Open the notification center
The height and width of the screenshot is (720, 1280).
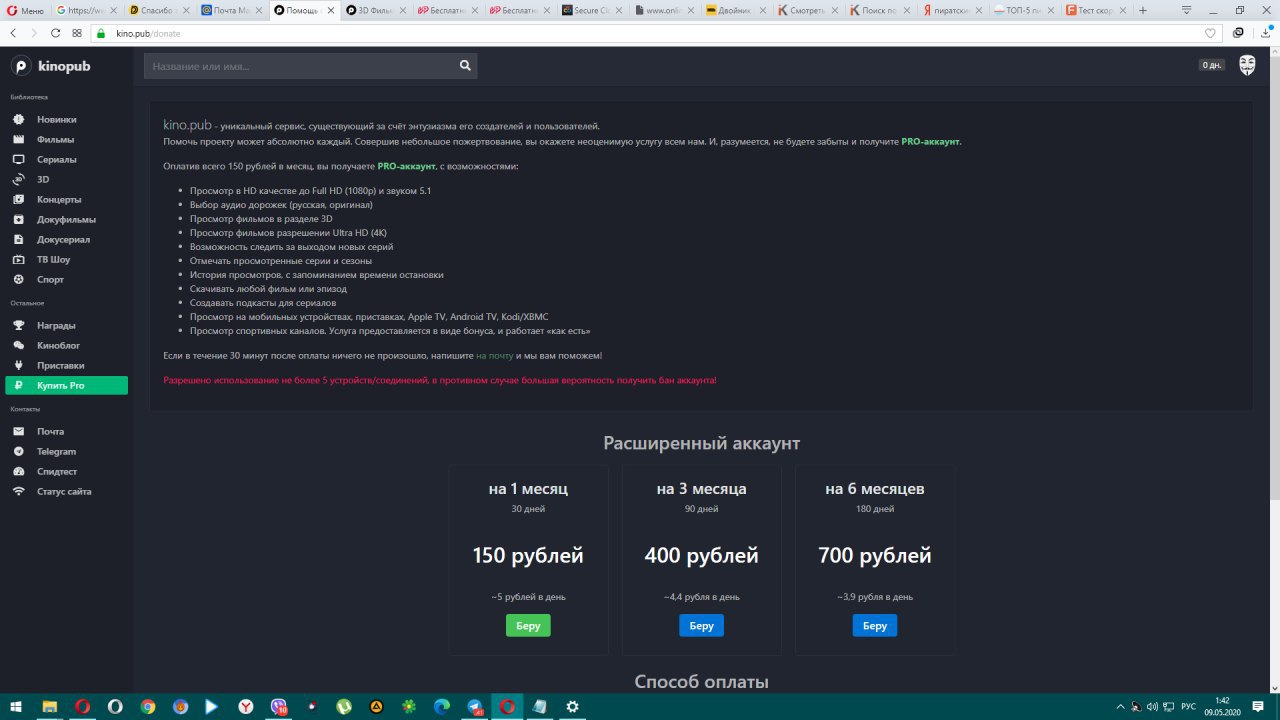(x=1258, y=706)
